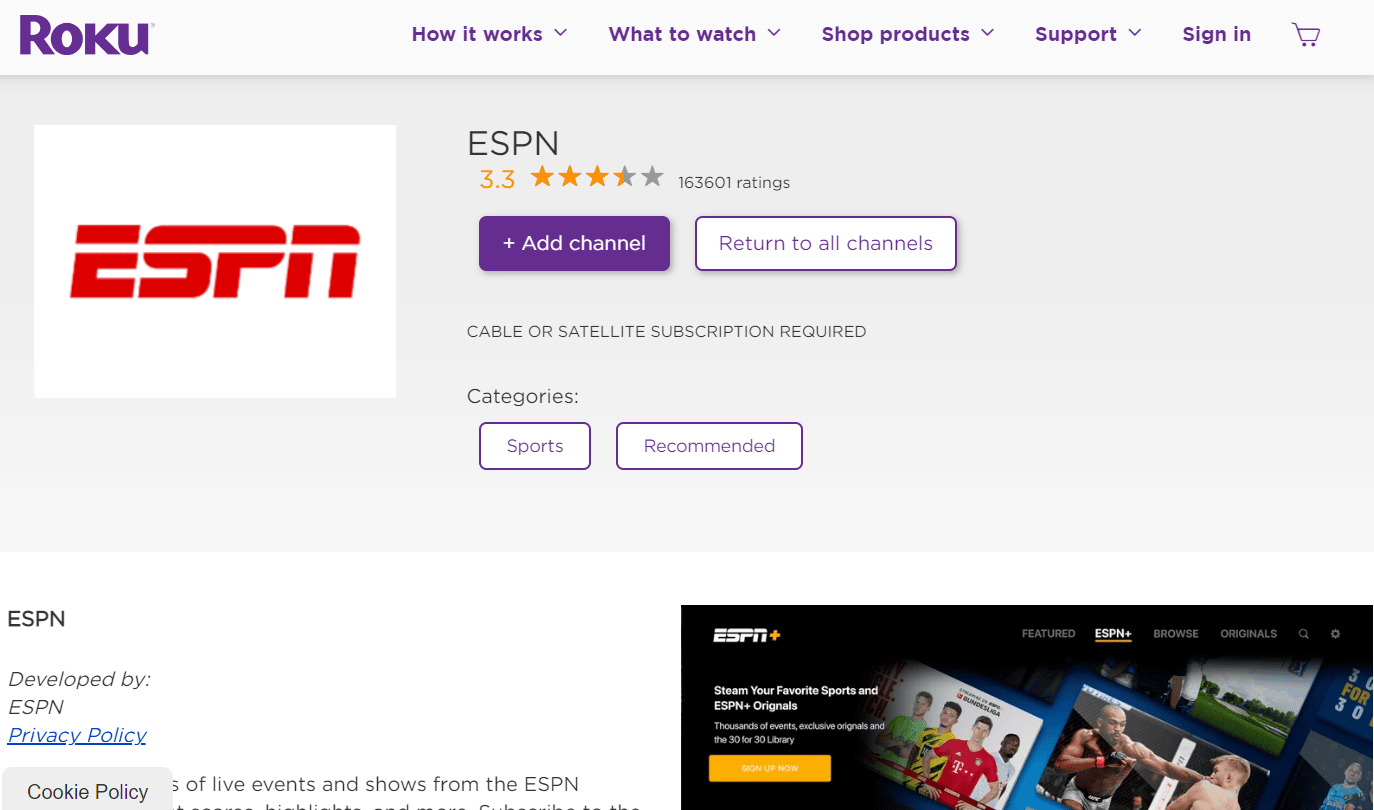Return to all channels

click(x=826, y=243)
